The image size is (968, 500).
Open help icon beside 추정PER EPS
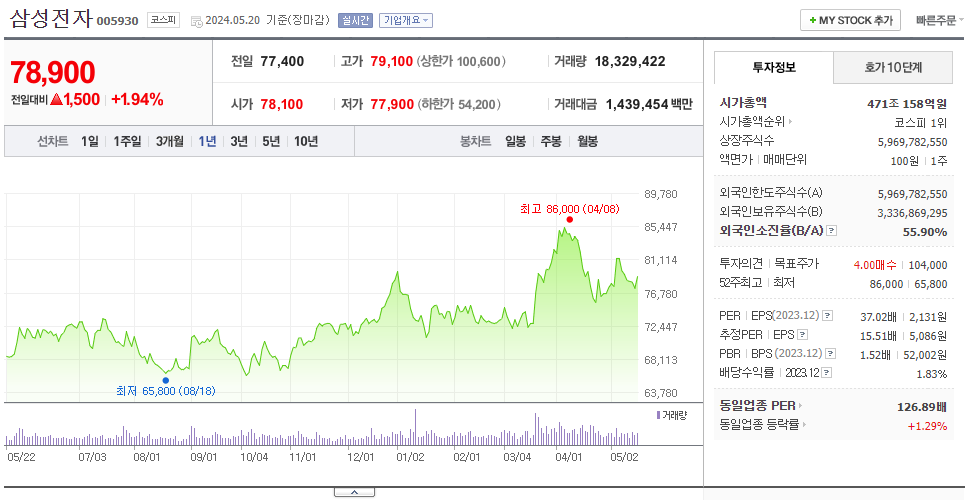click(802, 335)
